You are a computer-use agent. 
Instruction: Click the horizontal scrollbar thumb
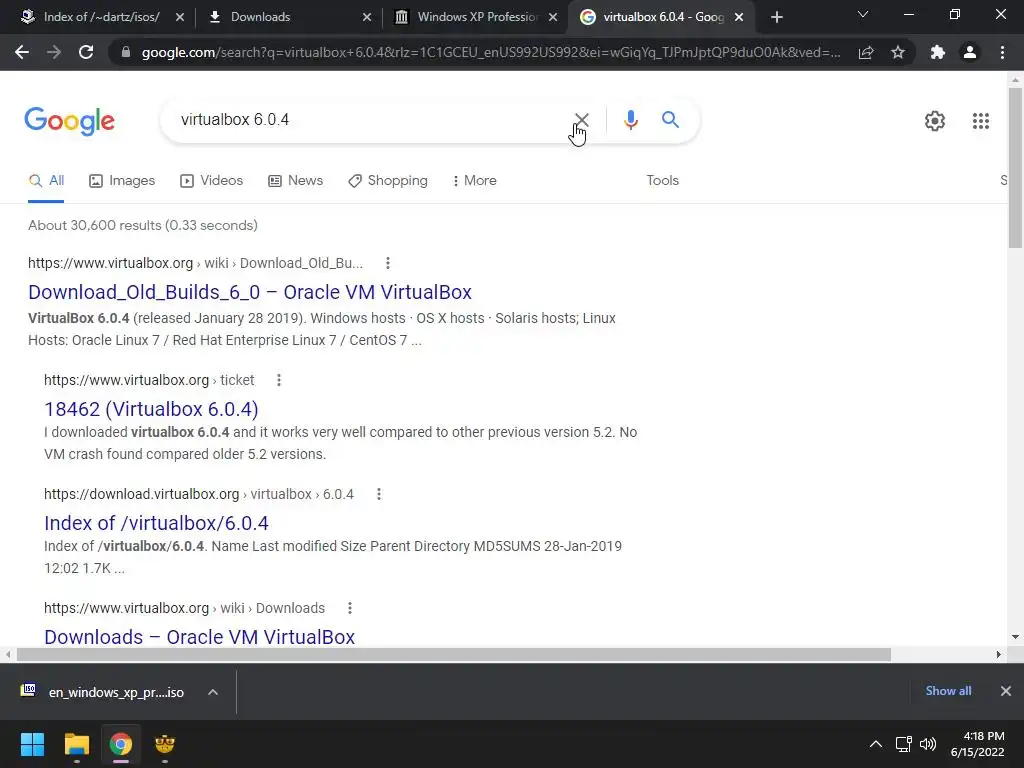[x=454, y=654]
